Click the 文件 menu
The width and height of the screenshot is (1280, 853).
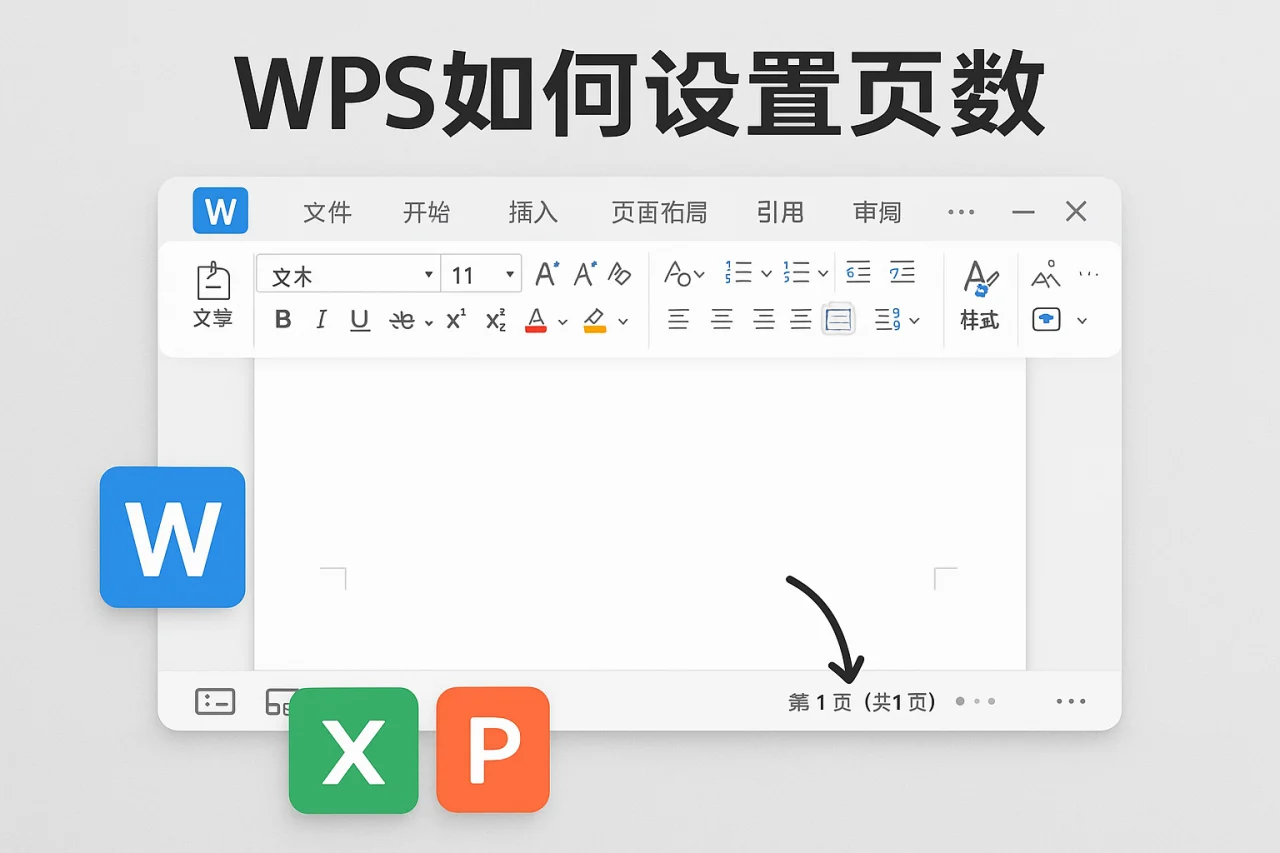(x=327, y=212)
